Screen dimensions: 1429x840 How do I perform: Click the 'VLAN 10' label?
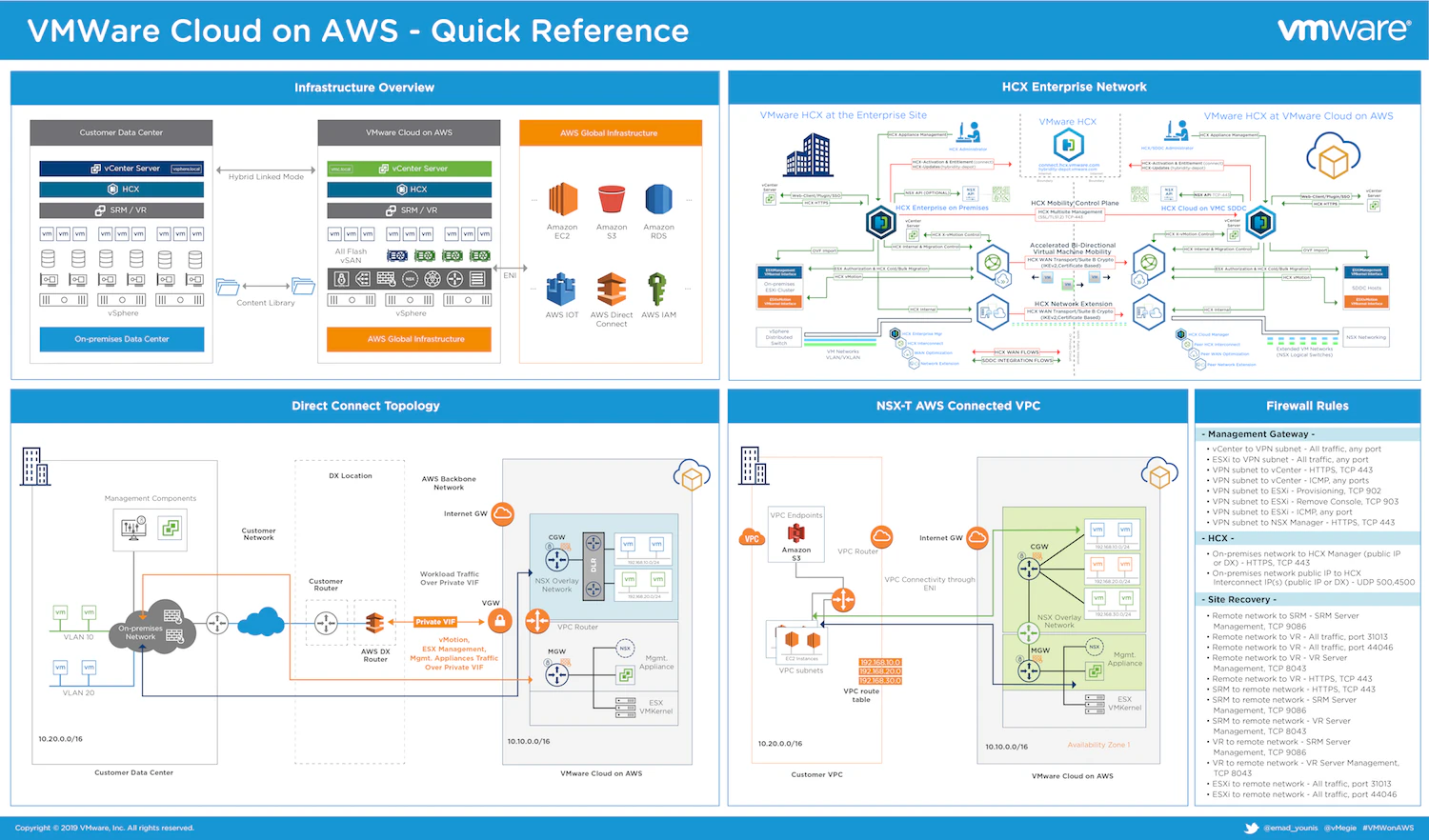78,637
